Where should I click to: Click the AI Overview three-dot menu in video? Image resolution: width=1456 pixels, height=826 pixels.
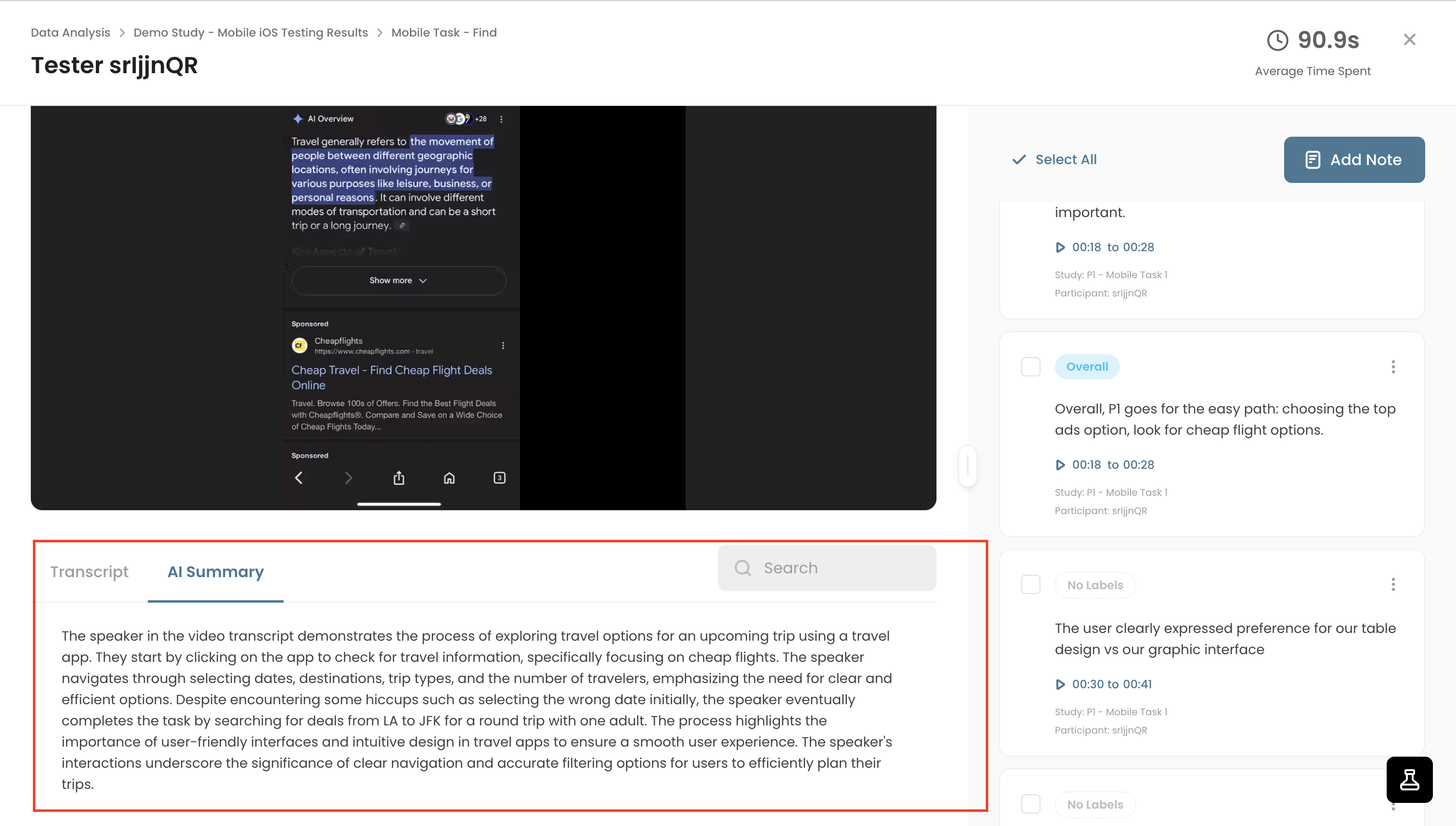click(501, 119)
